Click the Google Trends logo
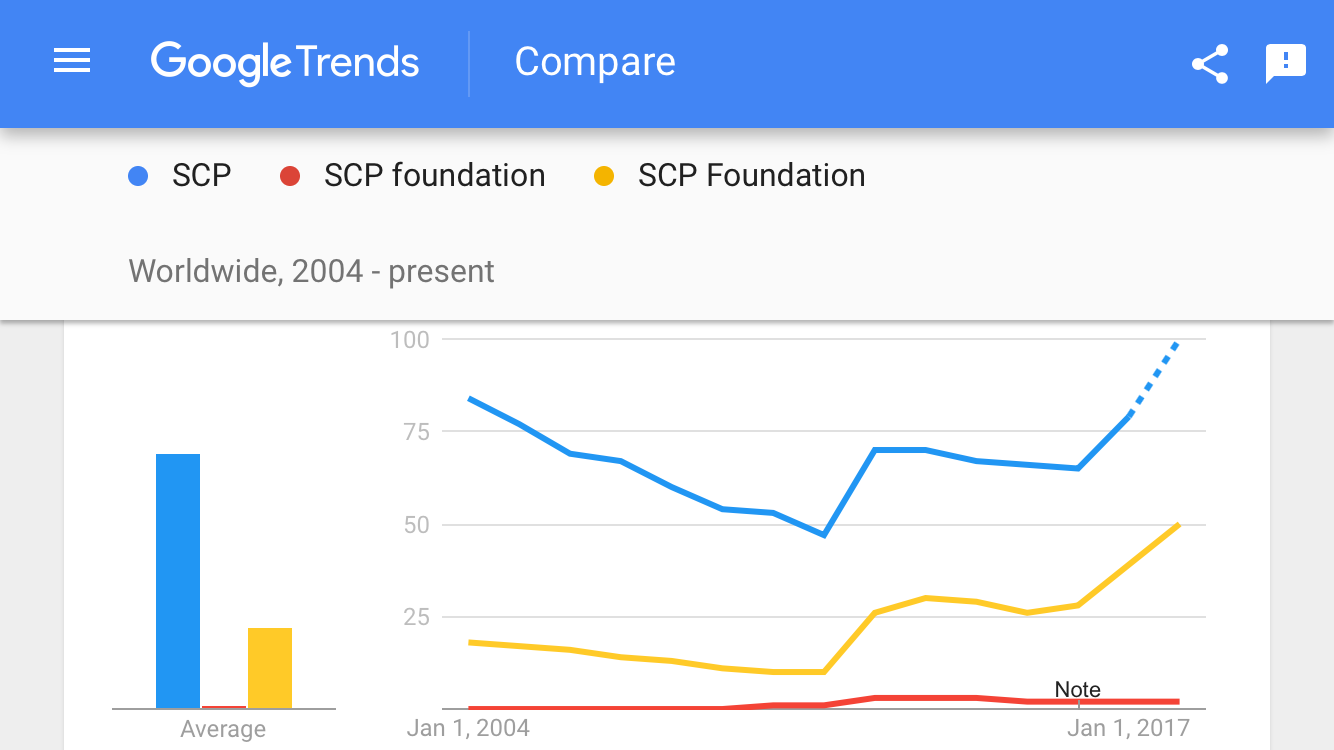1334x750 pixels. tap(285, 62)
